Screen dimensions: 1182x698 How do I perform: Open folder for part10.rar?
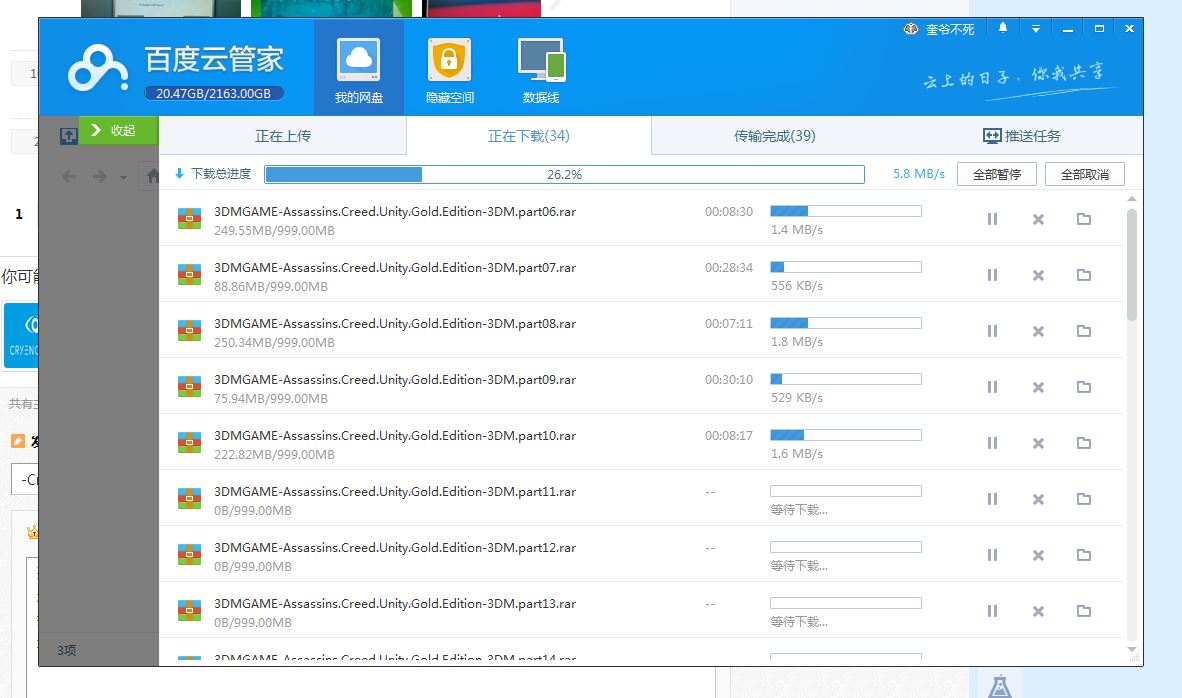pyautogui.click(x=1084, y=442)
